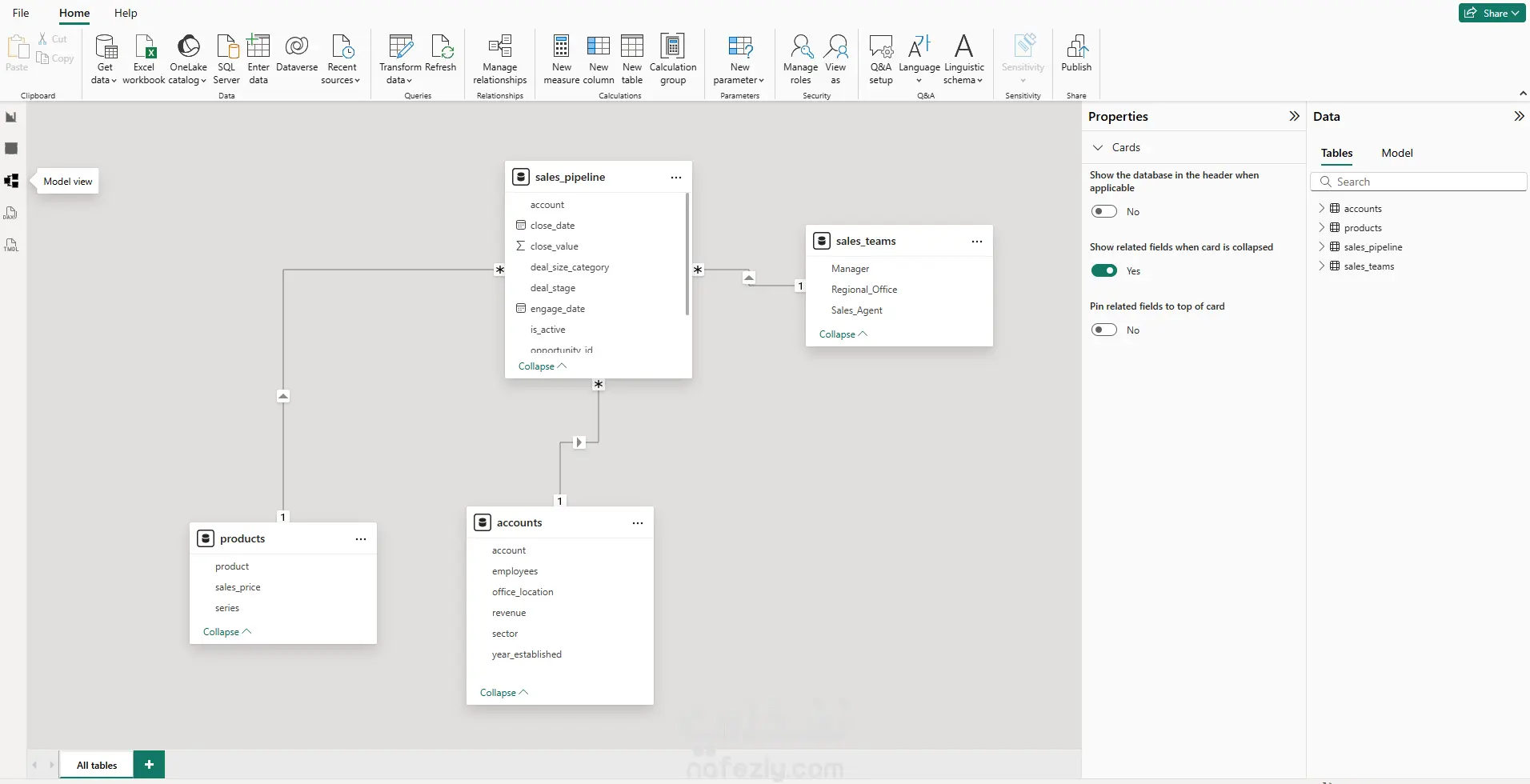Click the View as roles icon
Image resolution: width=1530 pixels, height=784 pixels.
(835, 46)
